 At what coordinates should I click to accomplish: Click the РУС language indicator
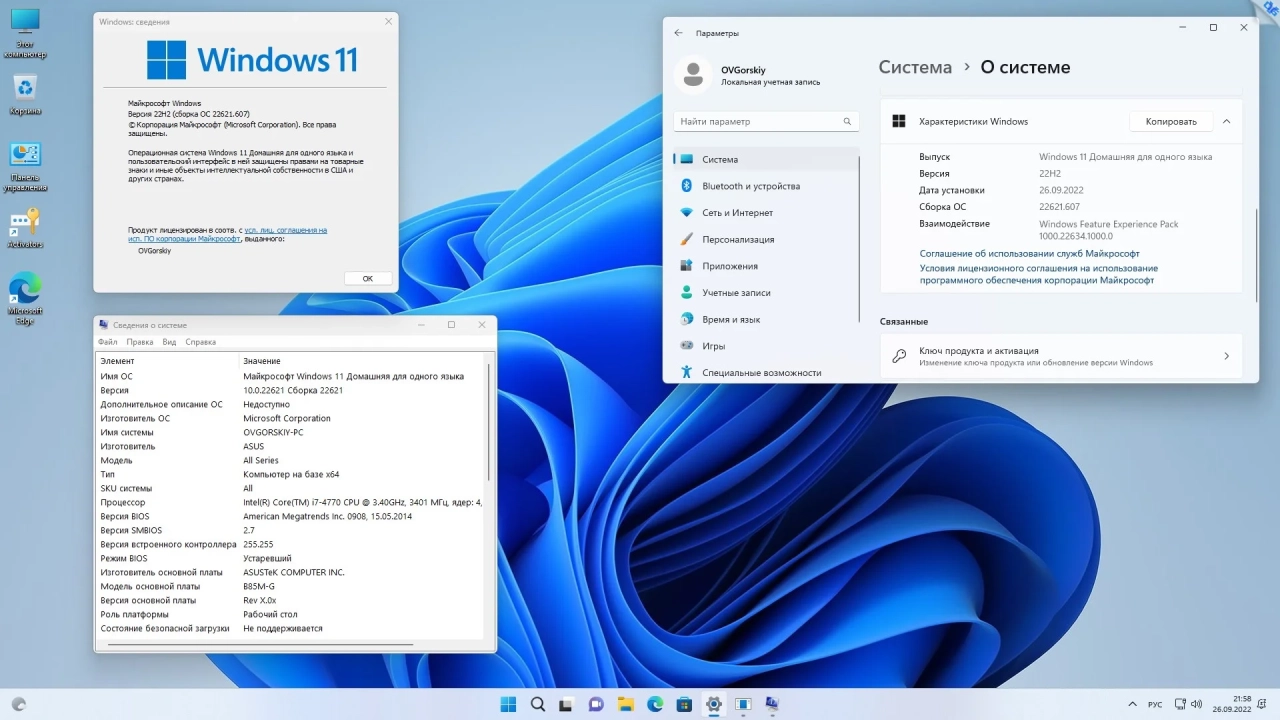1155,705
